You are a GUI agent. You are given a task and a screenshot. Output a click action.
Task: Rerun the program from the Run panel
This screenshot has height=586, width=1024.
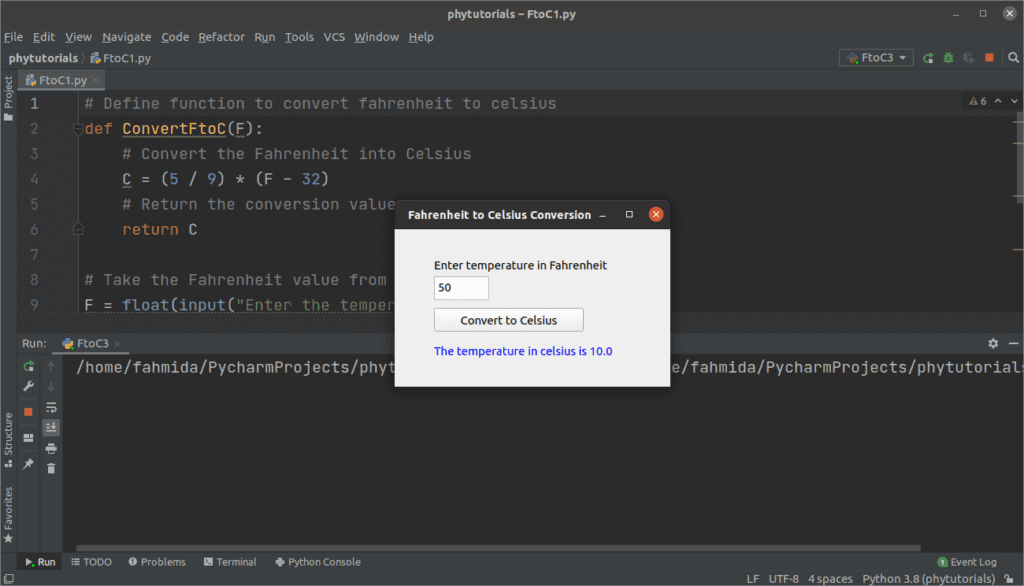[28, 367]
